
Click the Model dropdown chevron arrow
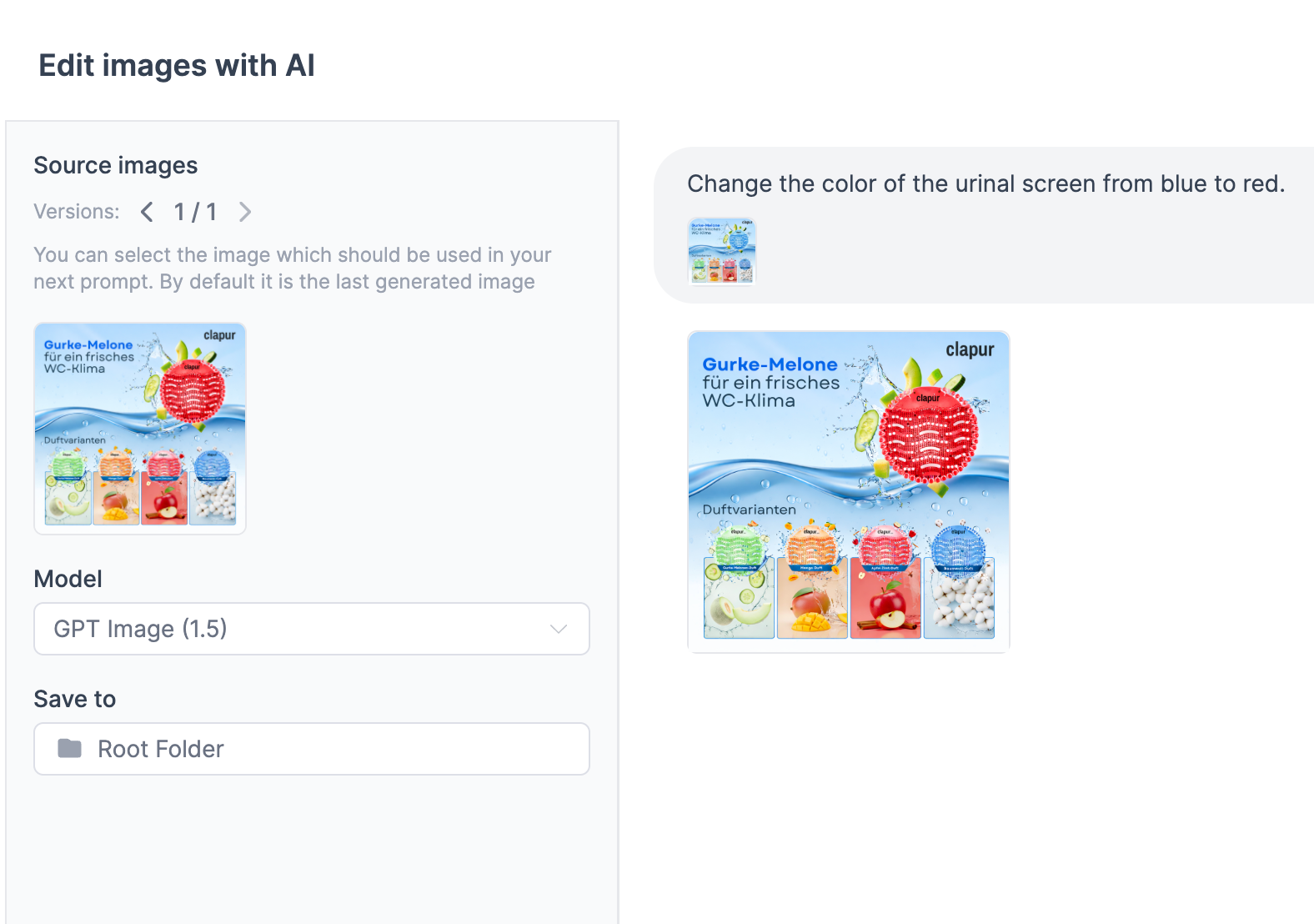559,629
